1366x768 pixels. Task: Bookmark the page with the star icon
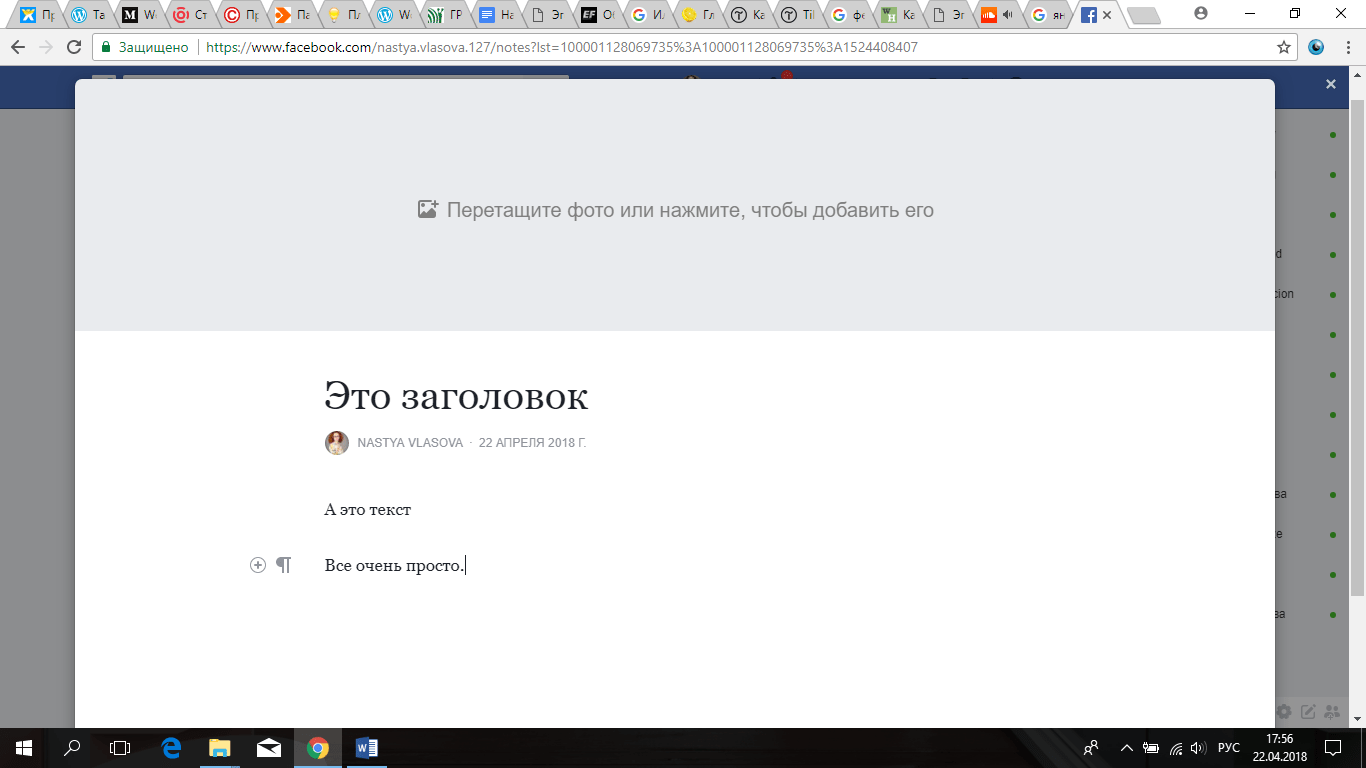tap(1286, 46)
